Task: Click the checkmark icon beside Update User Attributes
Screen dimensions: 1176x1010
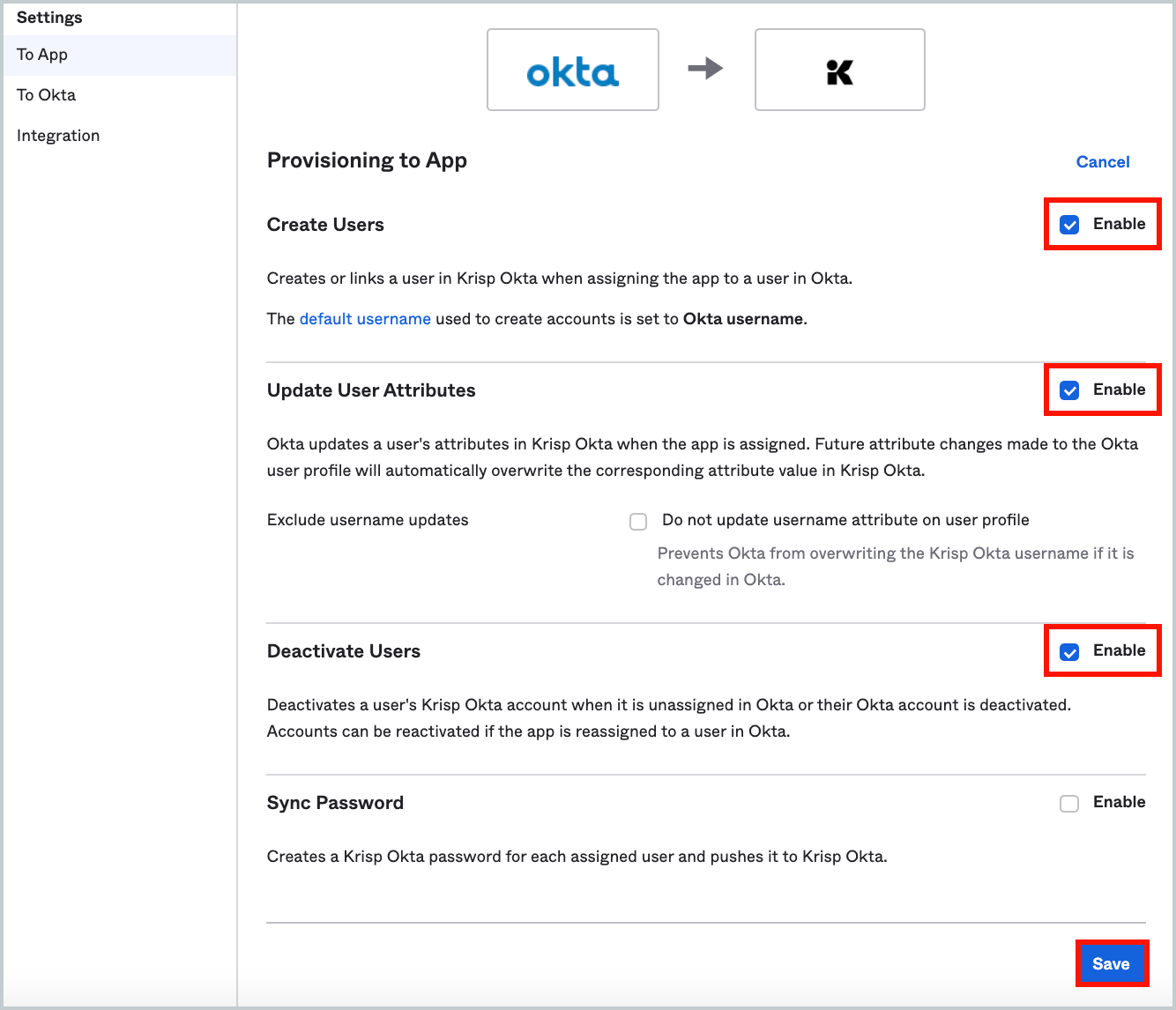Action: point(1068,390)
